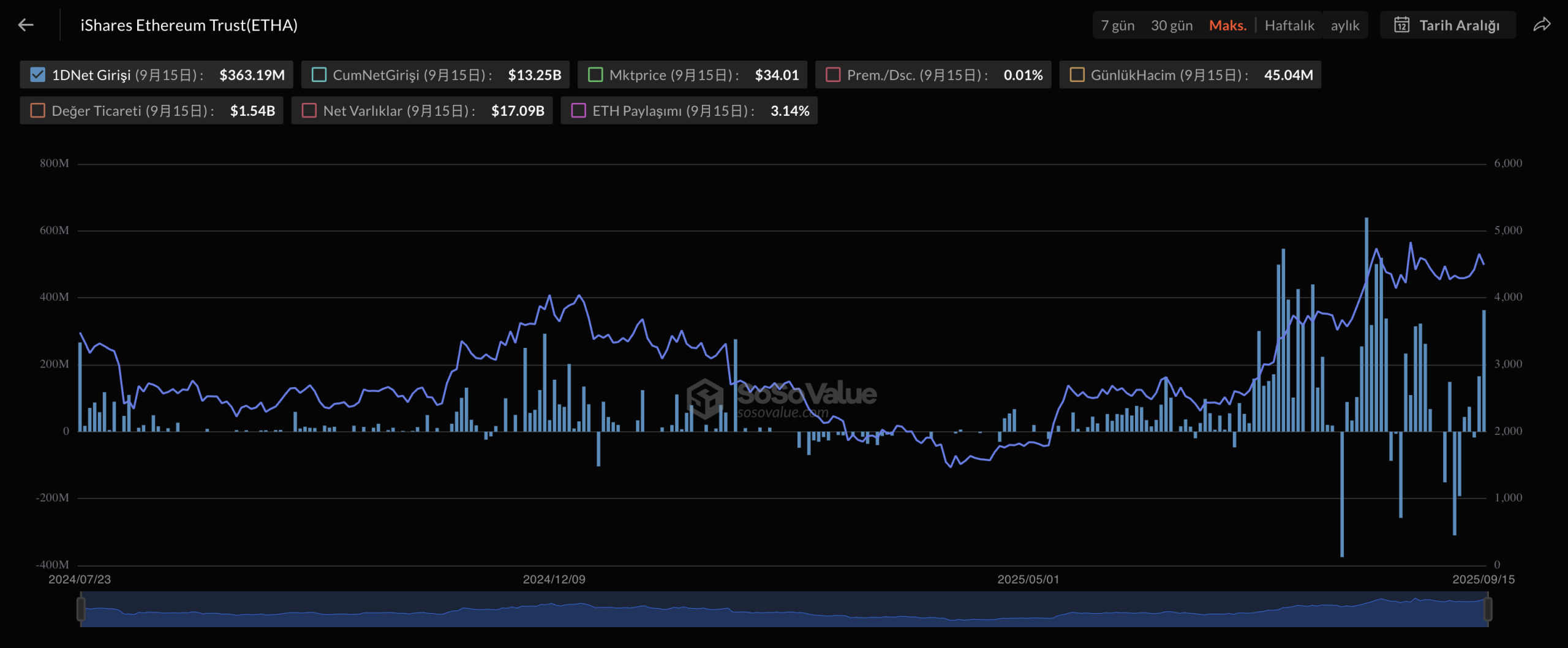Click the 0.01% Prem./Dsc. value
The image size is (1568, 648).
click(x=1023, y=75)
